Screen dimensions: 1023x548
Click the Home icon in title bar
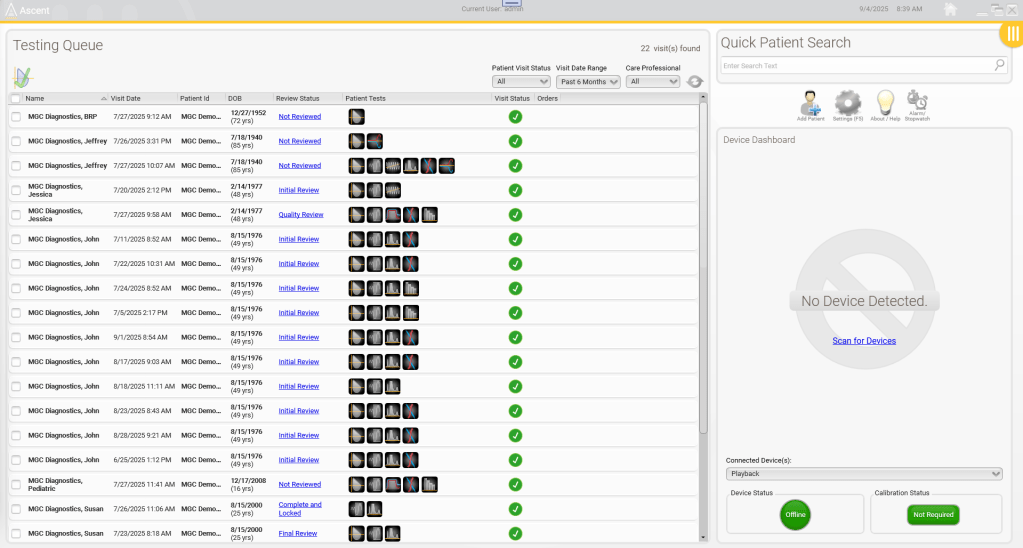point(951,9)
